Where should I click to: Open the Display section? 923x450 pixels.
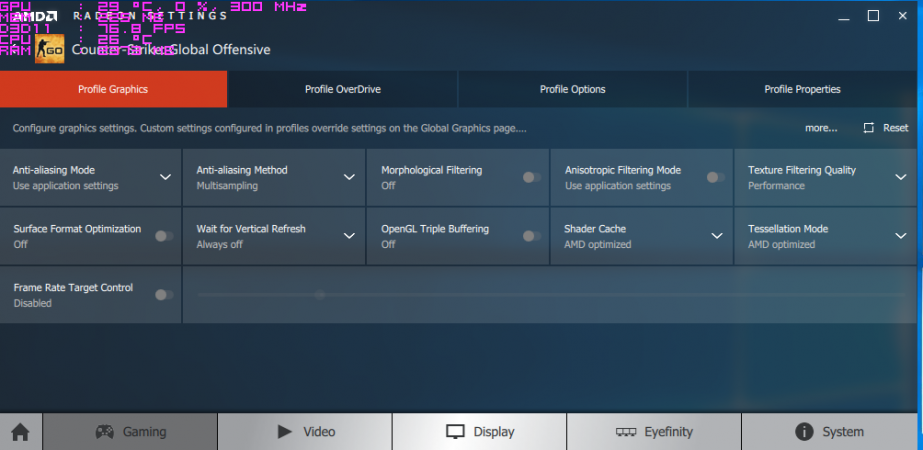[x=479, y=432]
